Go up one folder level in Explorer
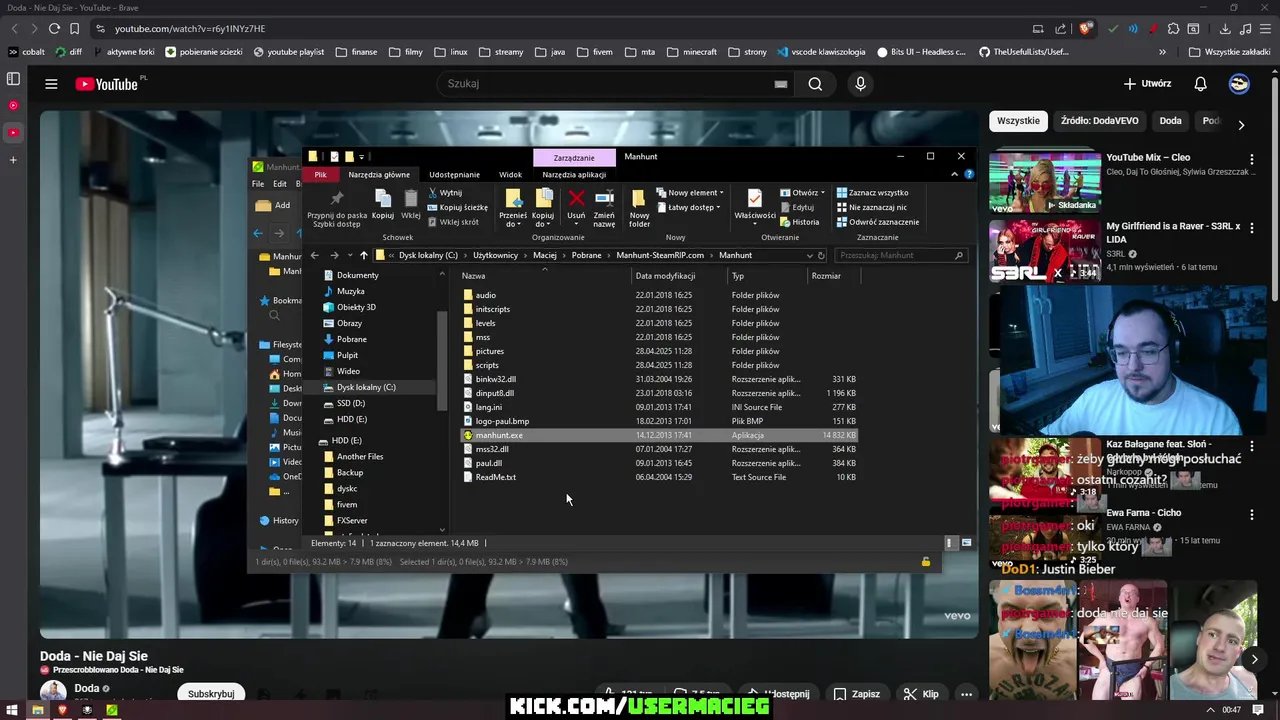This screenshot has height=720, width=1280. pyautogui.click(x=363, y=255)
